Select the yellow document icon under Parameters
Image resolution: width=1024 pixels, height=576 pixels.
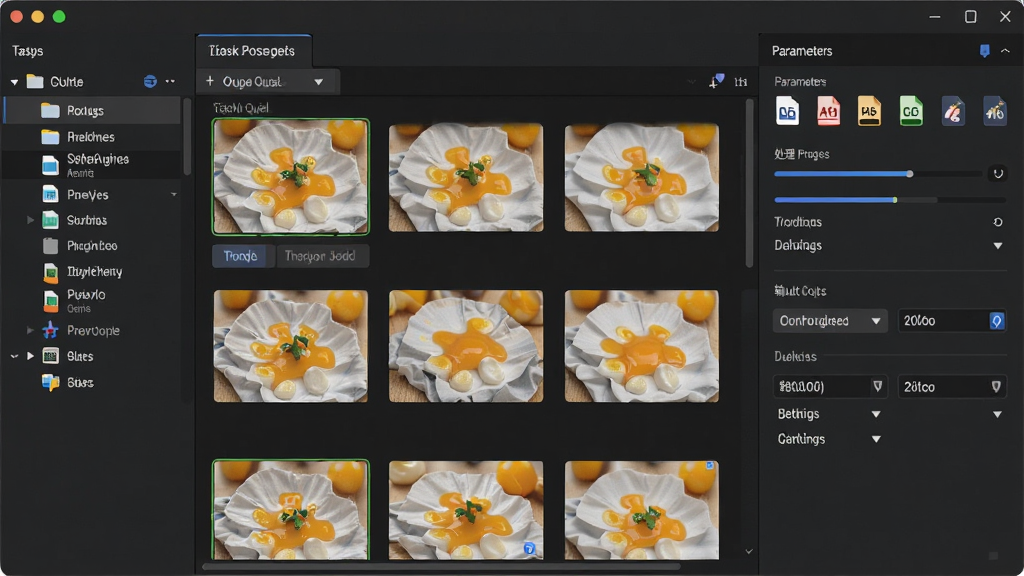869,111
